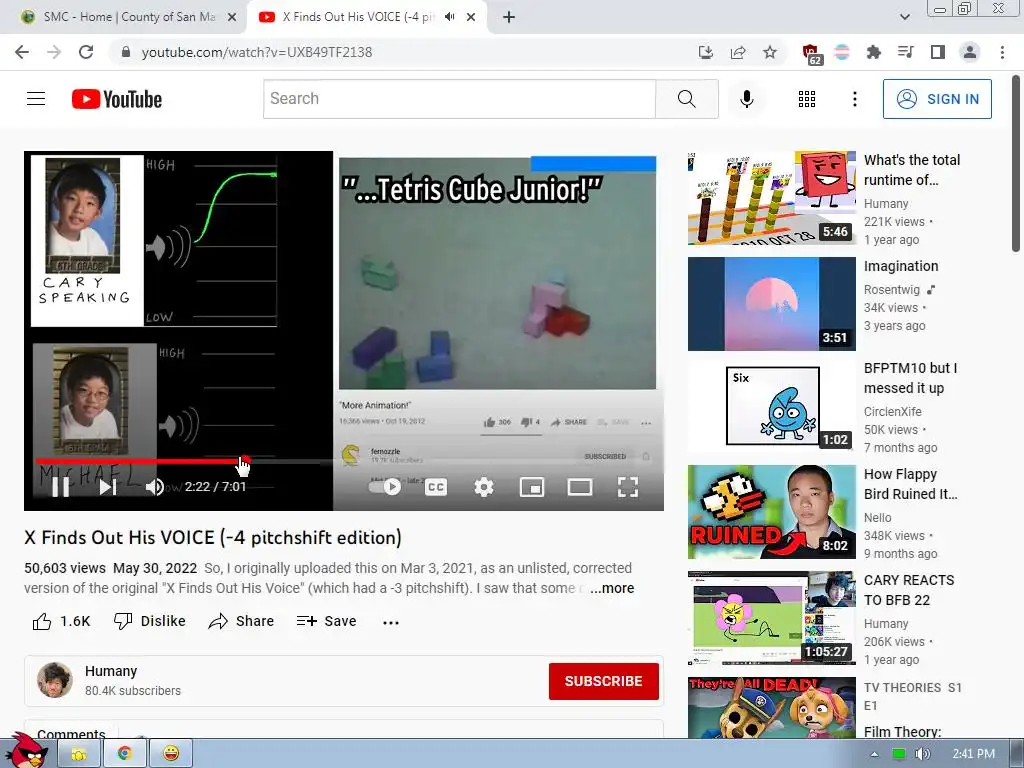This screenshot has width=1024, height=768.
Task: Open the Humany channel avatar
Action: (55, 680)
